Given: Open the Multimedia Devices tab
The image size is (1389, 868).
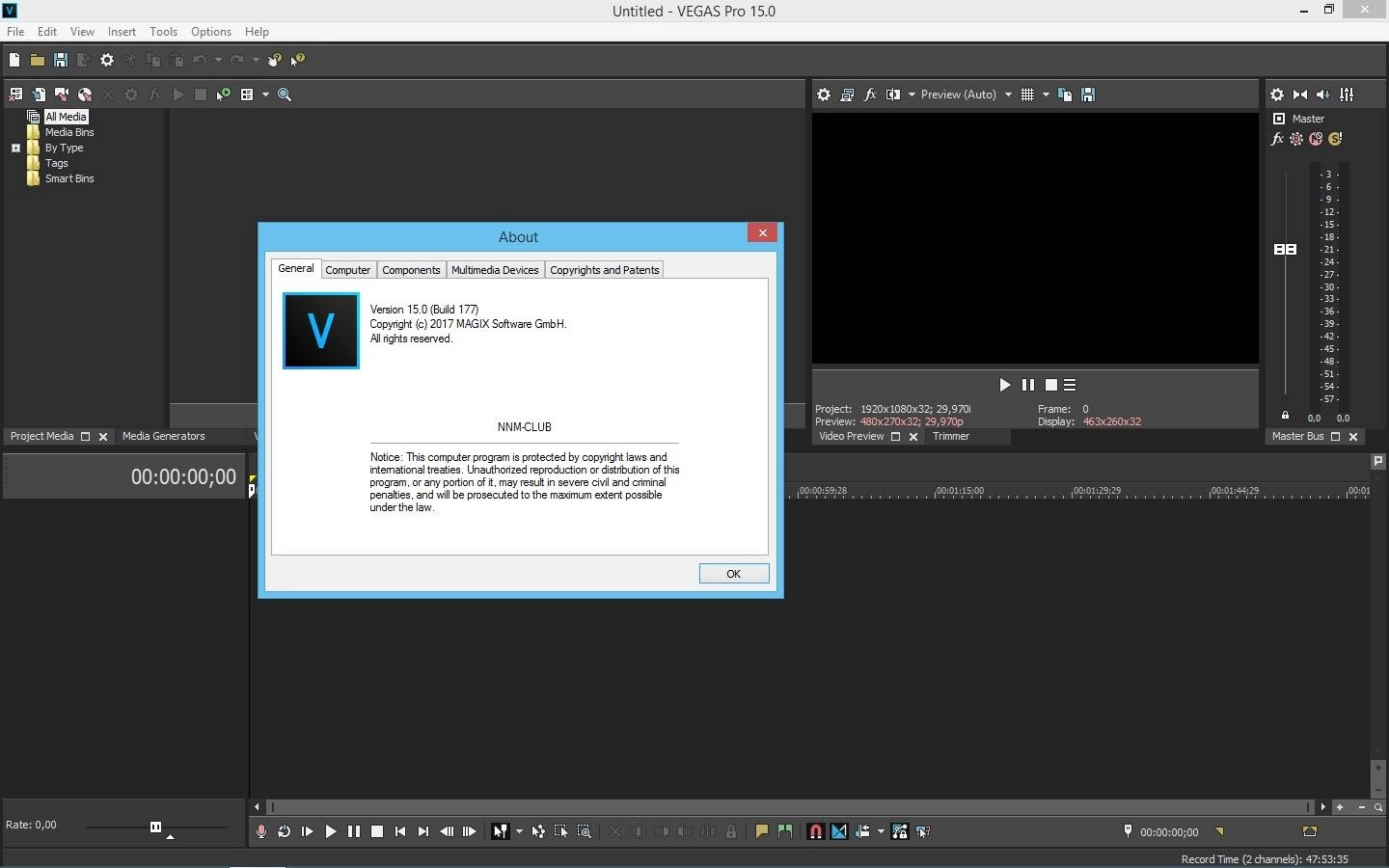Looking at the screenshot, I should point(495,270).
